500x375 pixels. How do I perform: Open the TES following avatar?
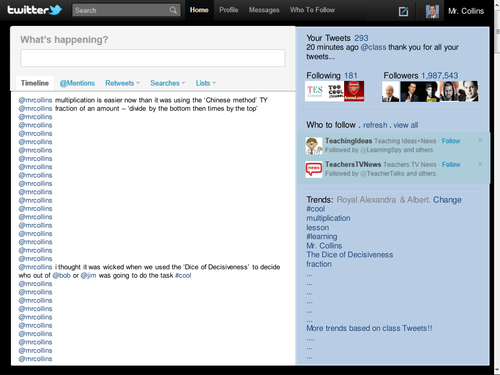tap(315, 91)
